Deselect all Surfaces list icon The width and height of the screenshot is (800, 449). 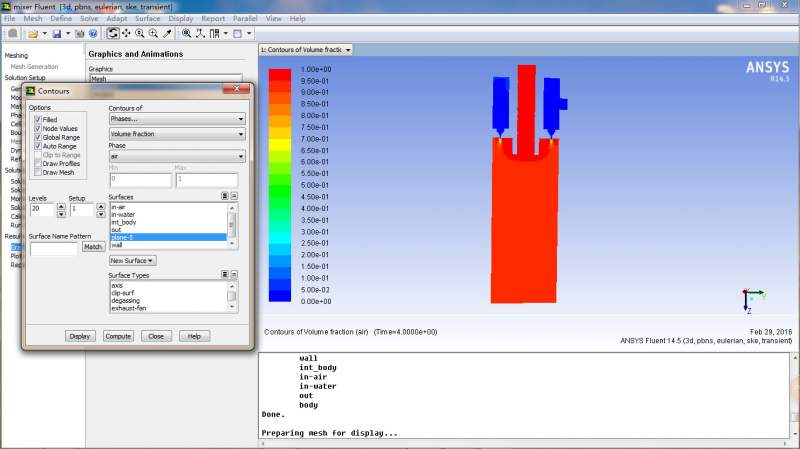click(x=234, y=196)
